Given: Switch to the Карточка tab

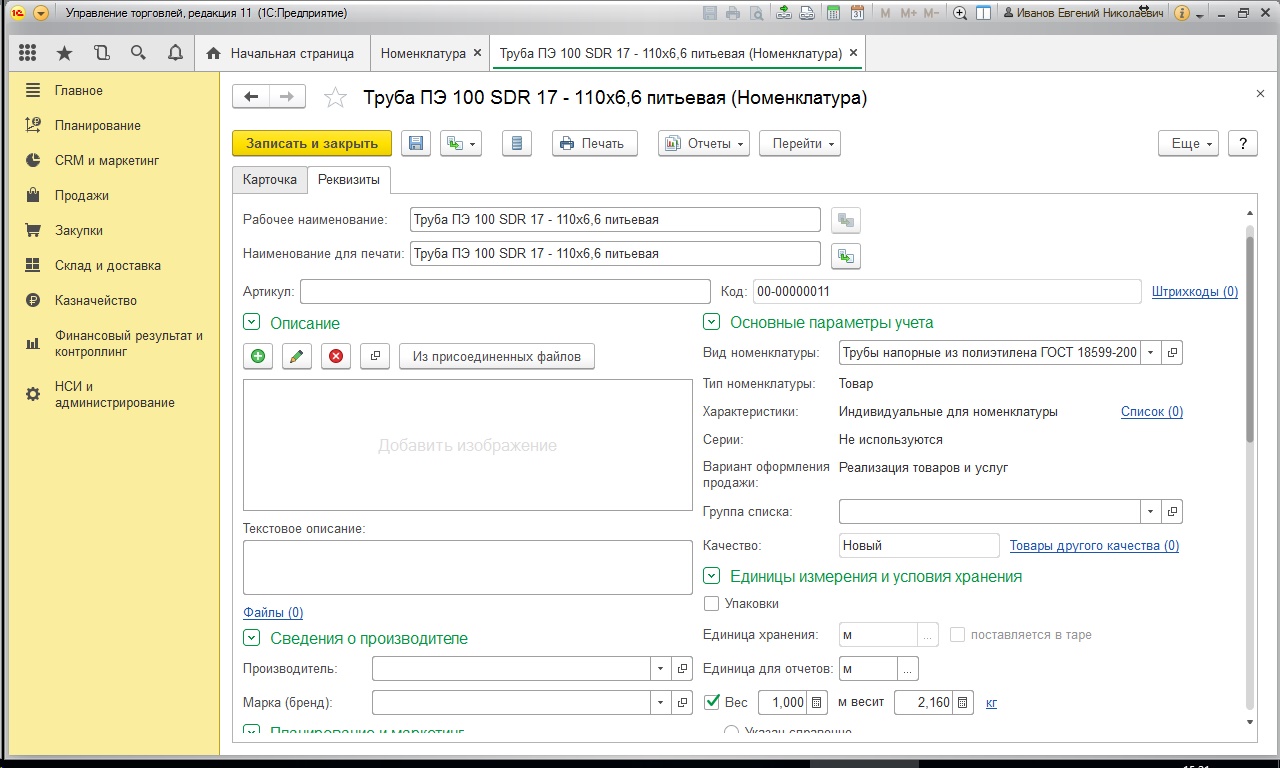Looking at the screenshot, I should tap(269, 179).
